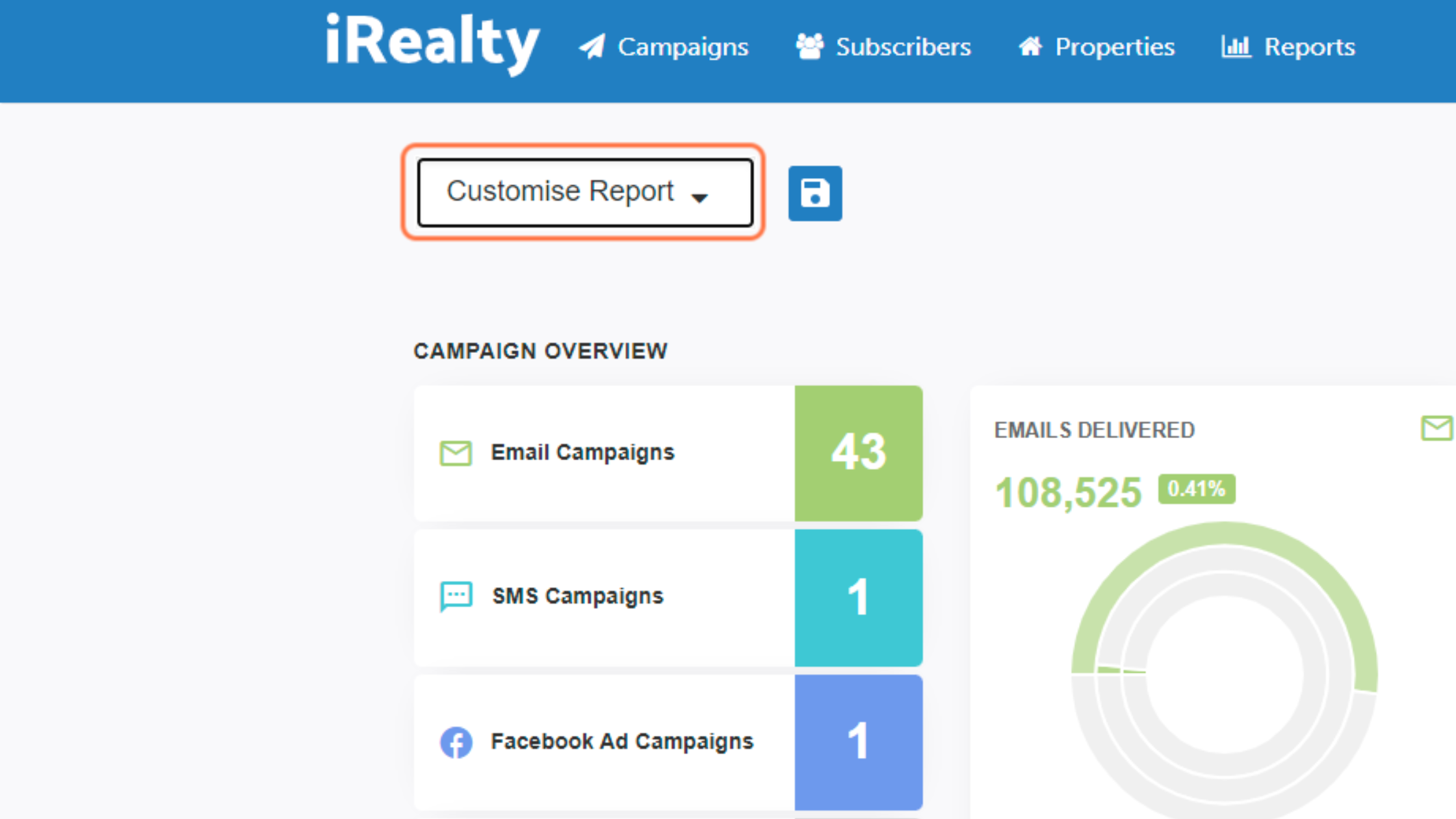The height and width of the screenshot is (819, 1456).
Task: Click the blue Facebook Ad campaigns count tile
Action: point(859,742)
